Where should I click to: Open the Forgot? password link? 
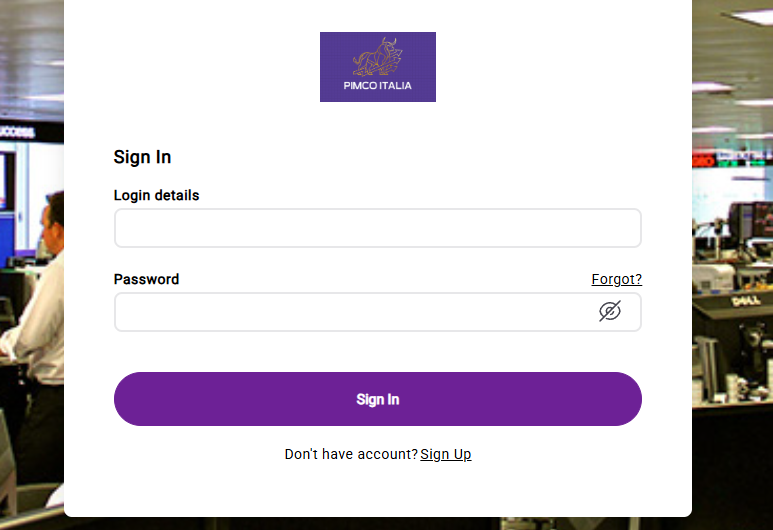[x=616, y=279]
